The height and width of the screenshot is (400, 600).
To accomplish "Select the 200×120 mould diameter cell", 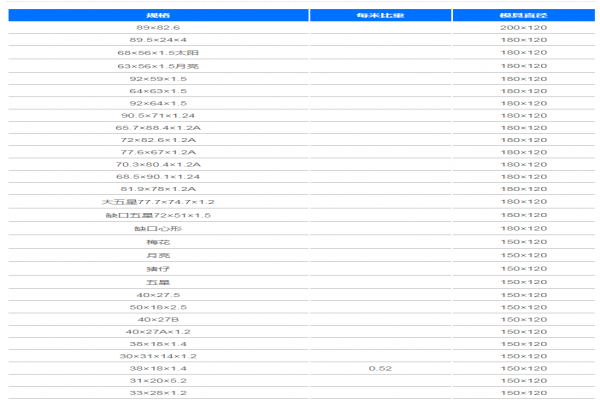I will point(523,28).
